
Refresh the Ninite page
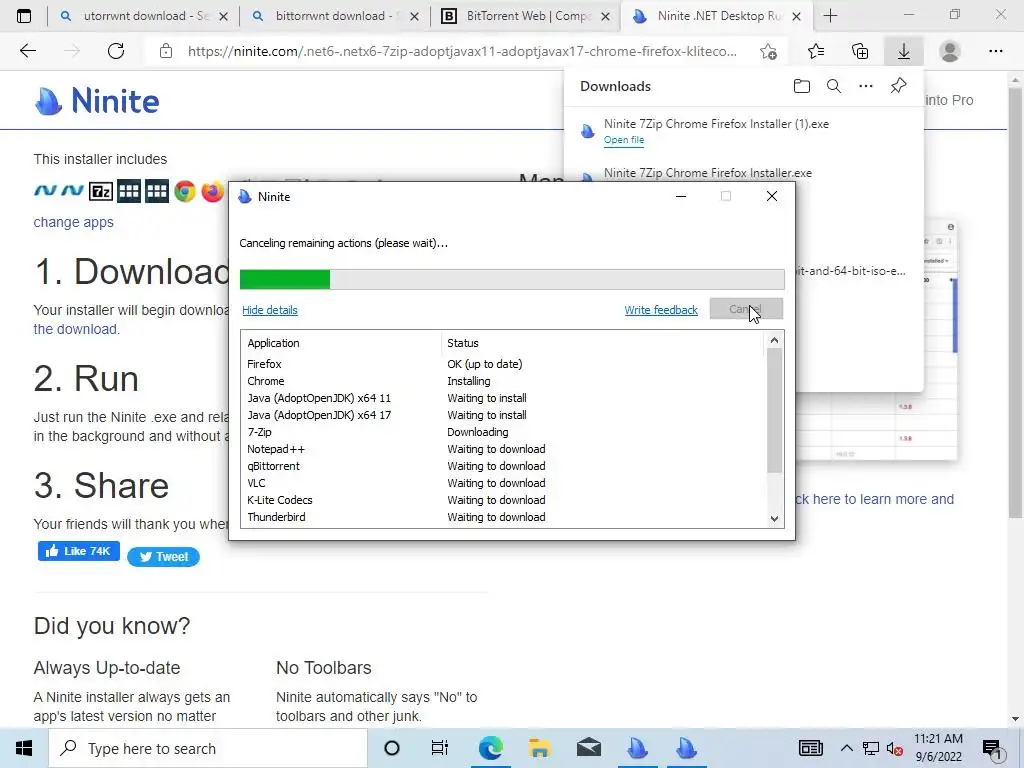click(x=116, y=51)
